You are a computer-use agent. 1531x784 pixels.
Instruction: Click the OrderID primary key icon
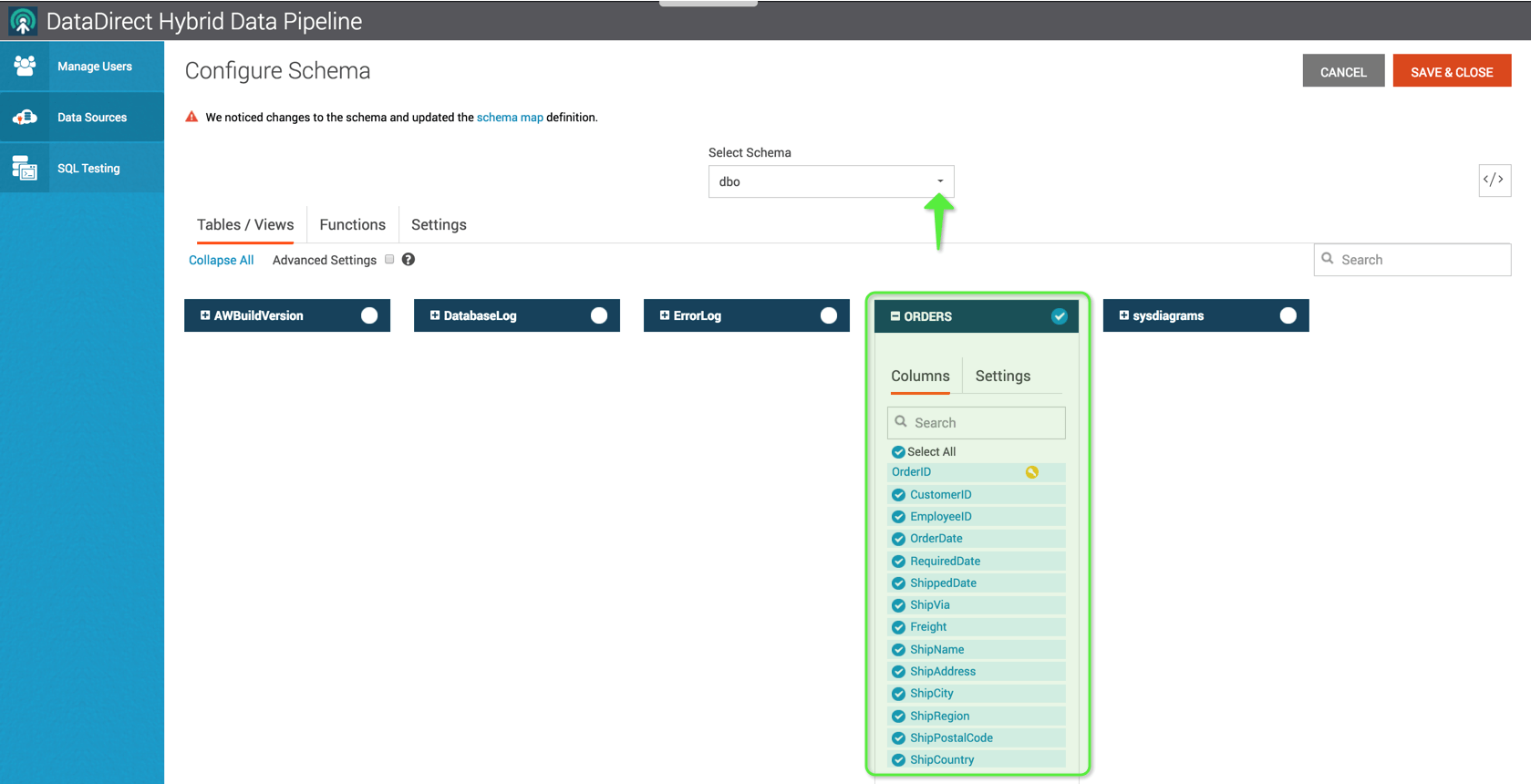[1031, 472]
